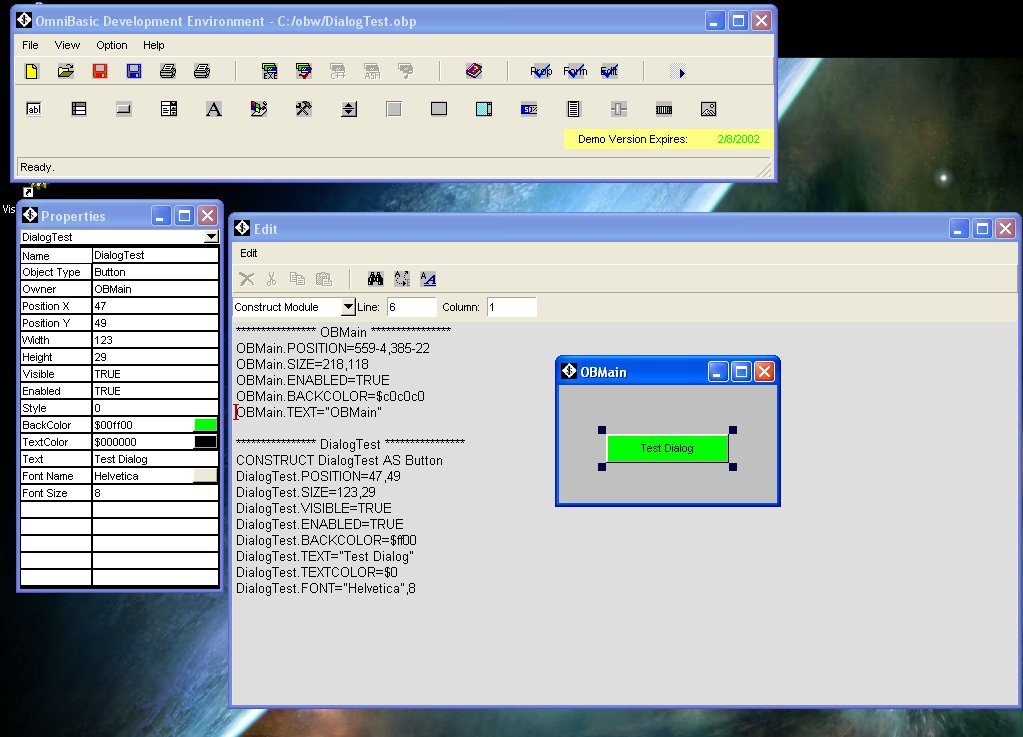Screen dimensions: 1023x737
Task: Select the slider trackbar control tool
Action: (618, 109)
